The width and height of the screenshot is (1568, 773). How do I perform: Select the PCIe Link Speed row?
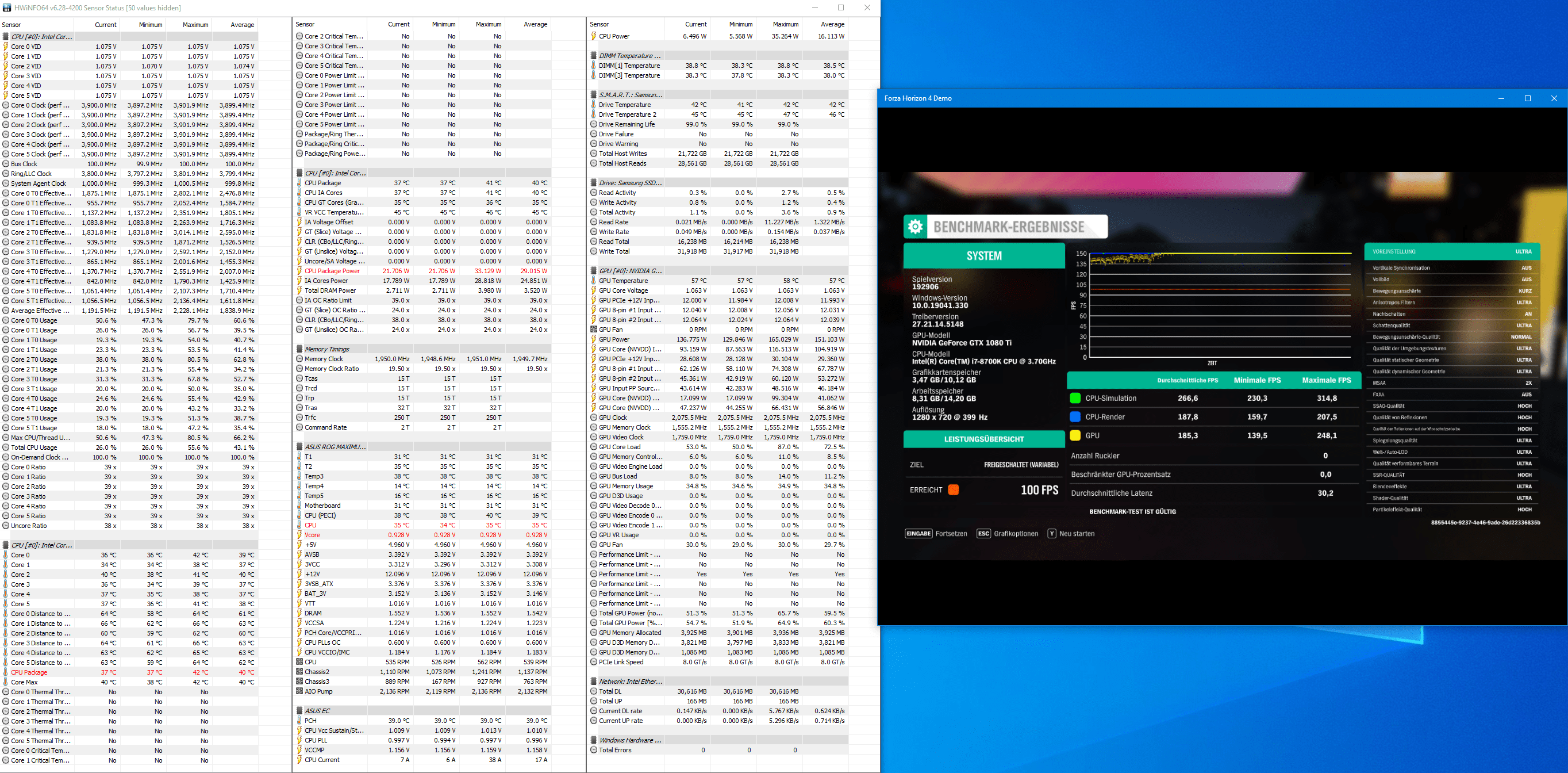[x=718, y=662]
